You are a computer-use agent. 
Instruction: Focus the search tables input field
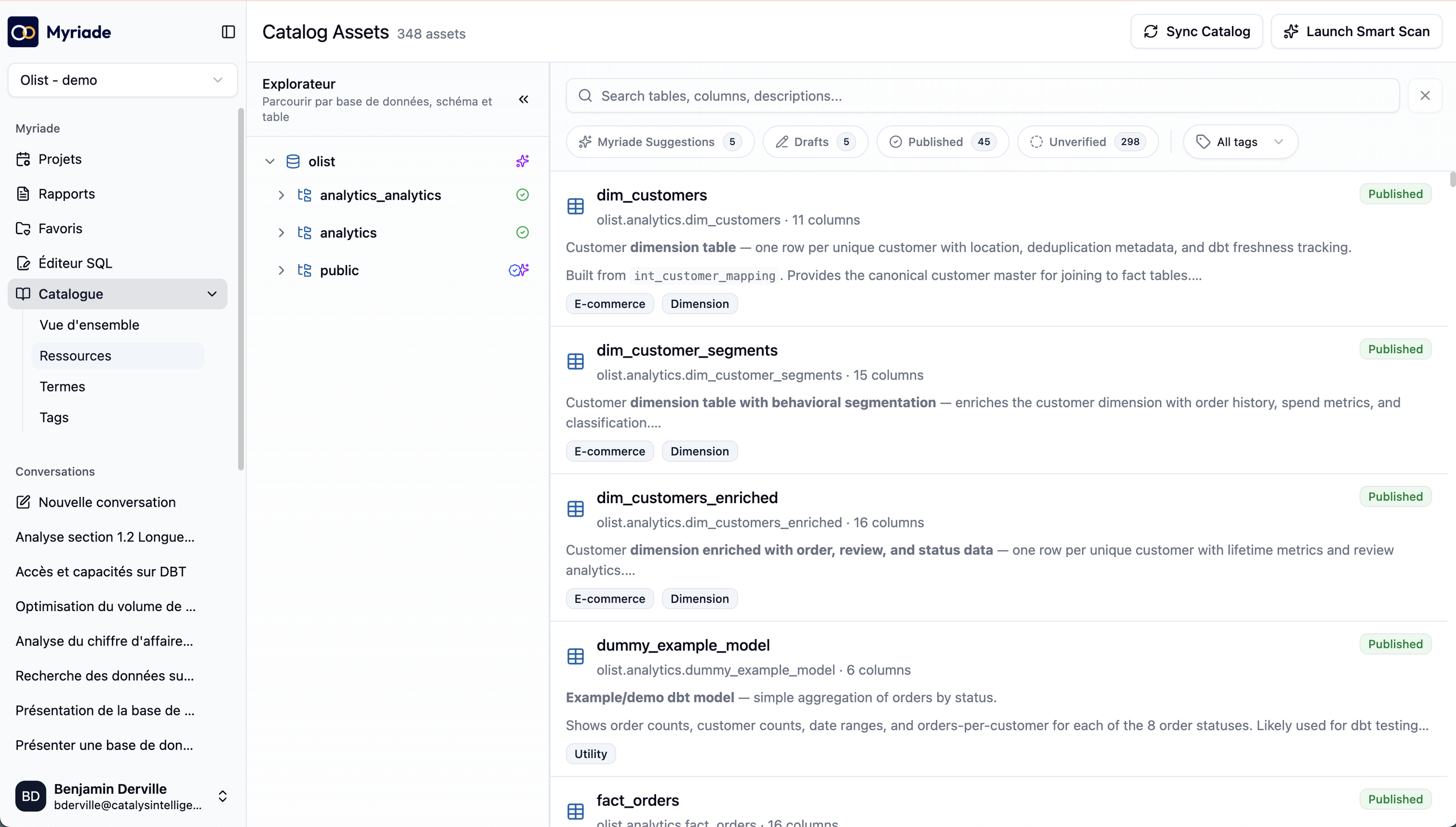983,96
